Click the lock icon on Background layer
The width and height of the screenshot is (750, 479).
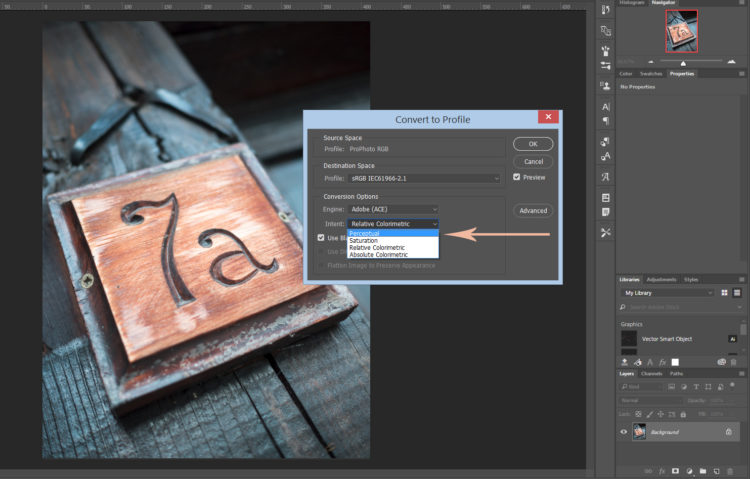click(x=729, y=432)
